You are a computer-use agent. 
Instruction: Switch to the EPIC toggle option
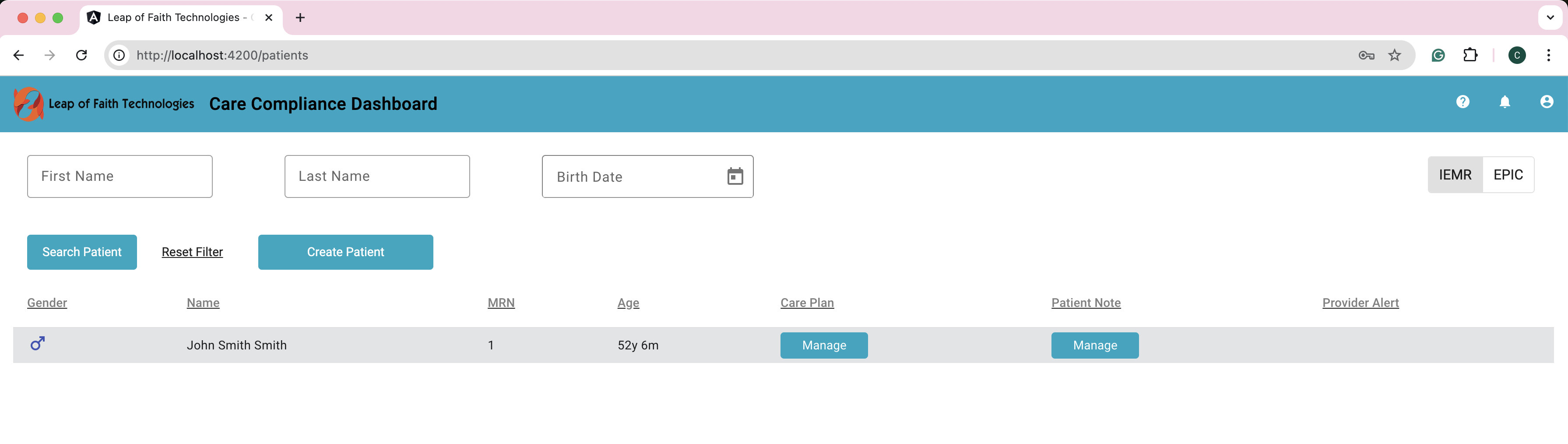[1508, 175]
